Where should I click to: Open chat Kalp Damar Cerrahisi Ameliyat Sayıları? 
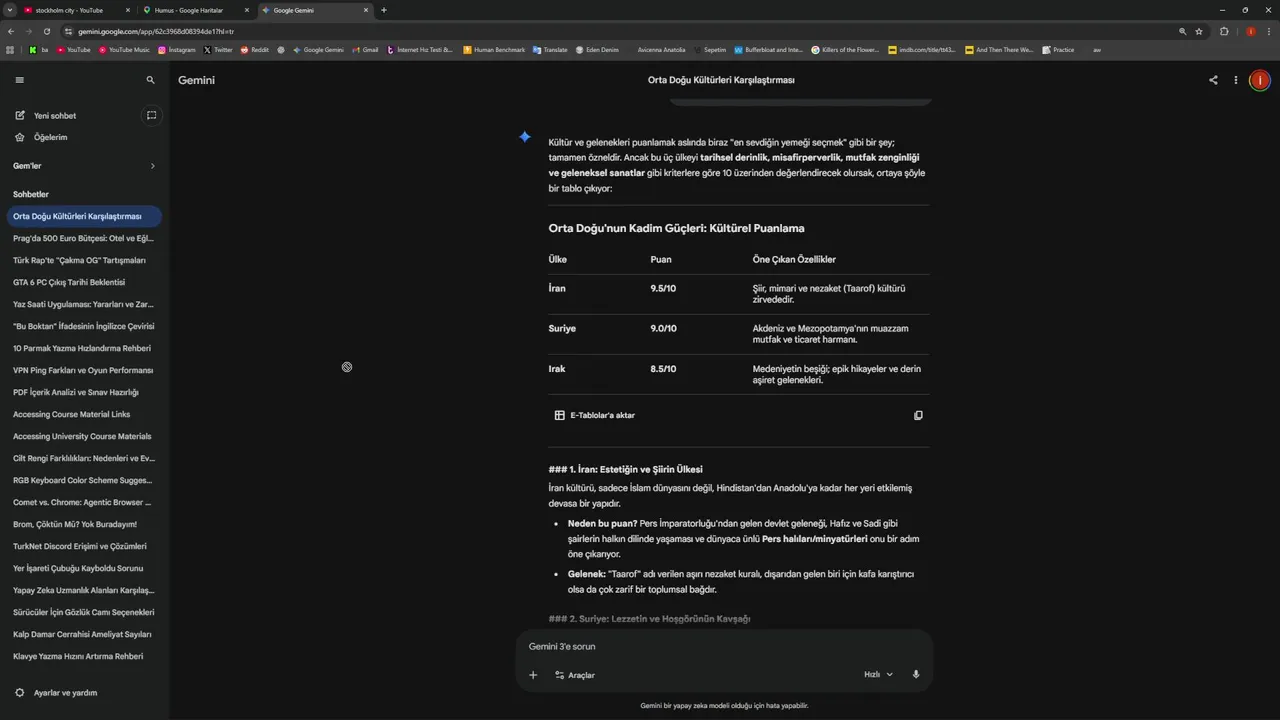(84, 634)
